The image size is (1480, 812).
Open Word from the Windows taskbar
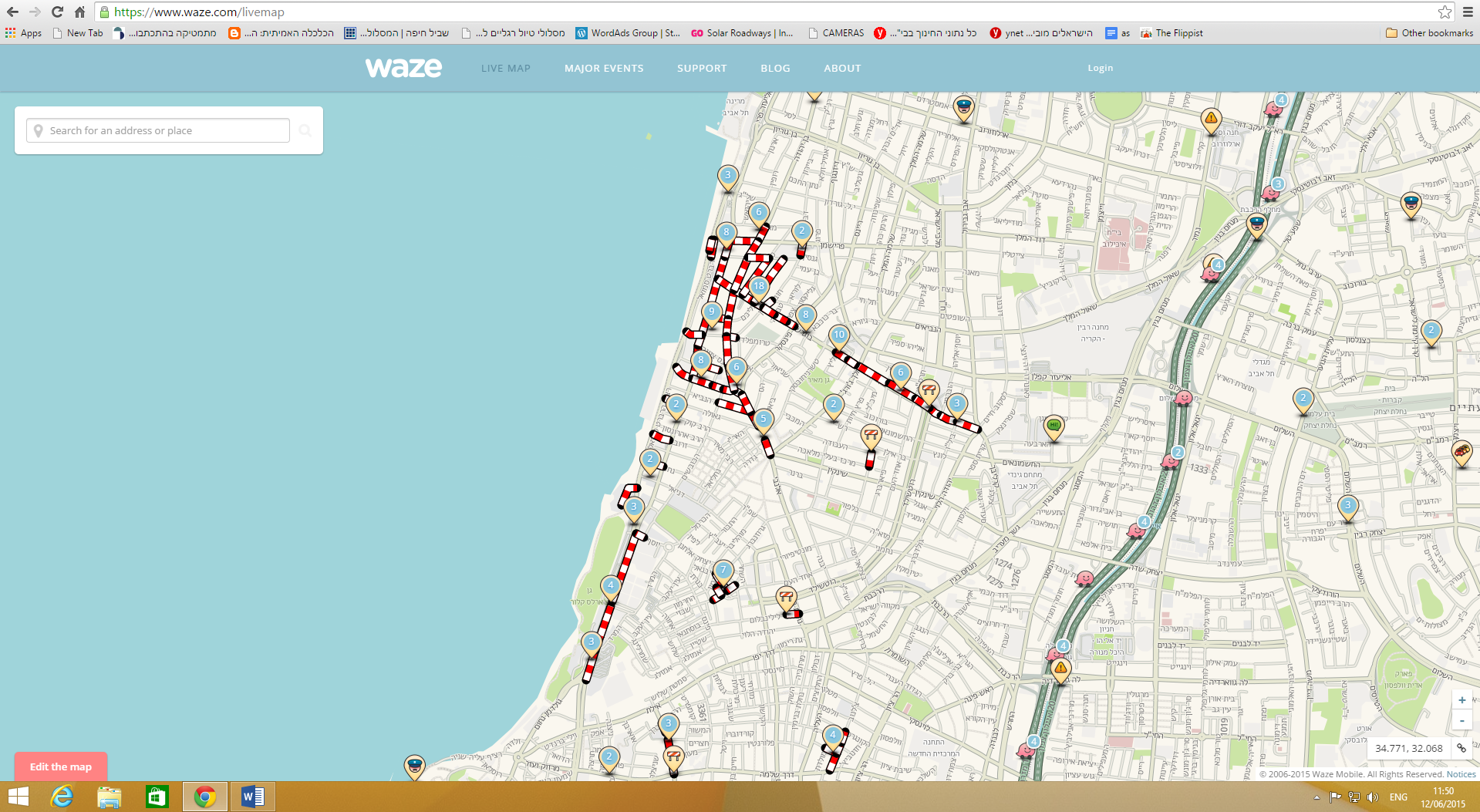tap(252, 797)
